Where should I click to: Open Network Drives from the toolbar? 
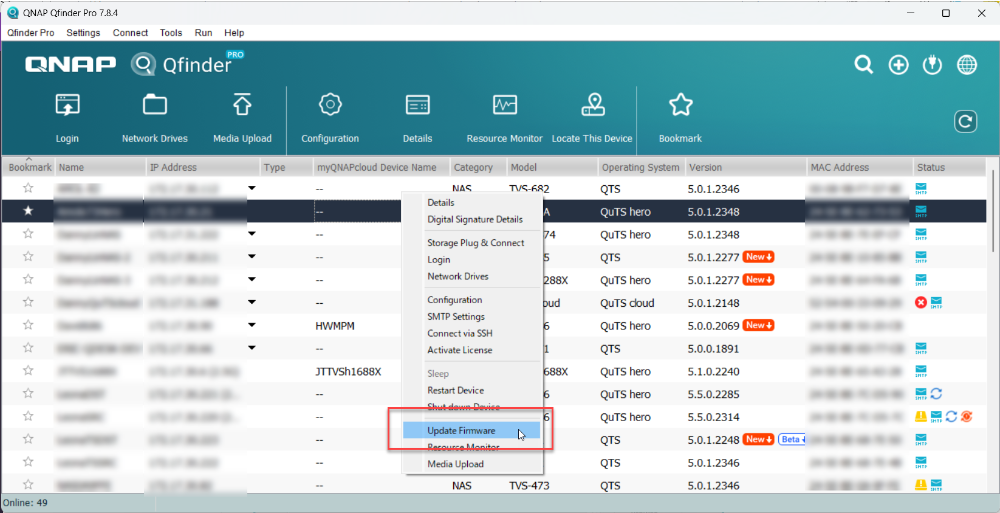click(x=154, y=105)
